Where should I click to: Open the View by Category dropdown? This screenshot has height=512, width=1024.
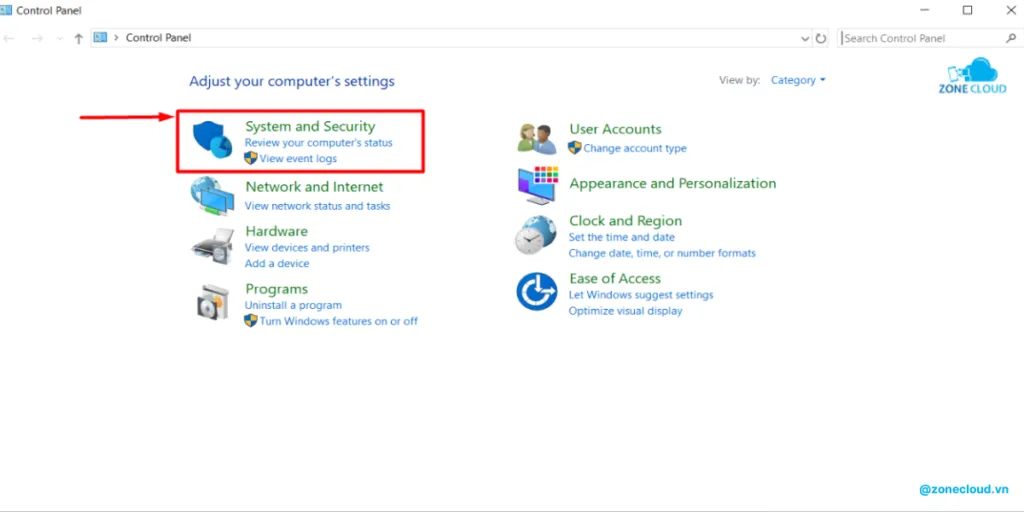[x=798, y=80]
